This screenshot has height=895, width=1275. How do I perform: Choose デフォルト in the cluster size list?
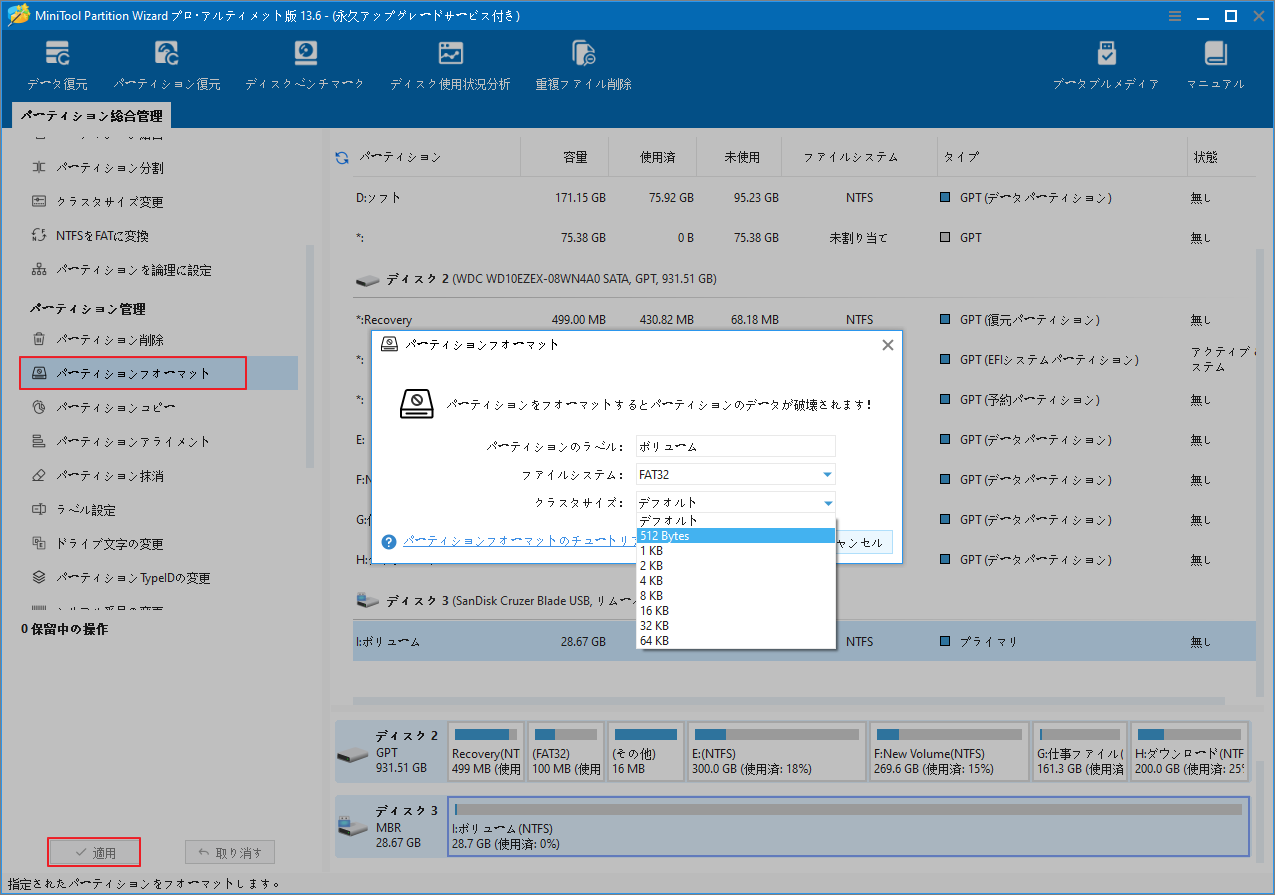[736, 521]
